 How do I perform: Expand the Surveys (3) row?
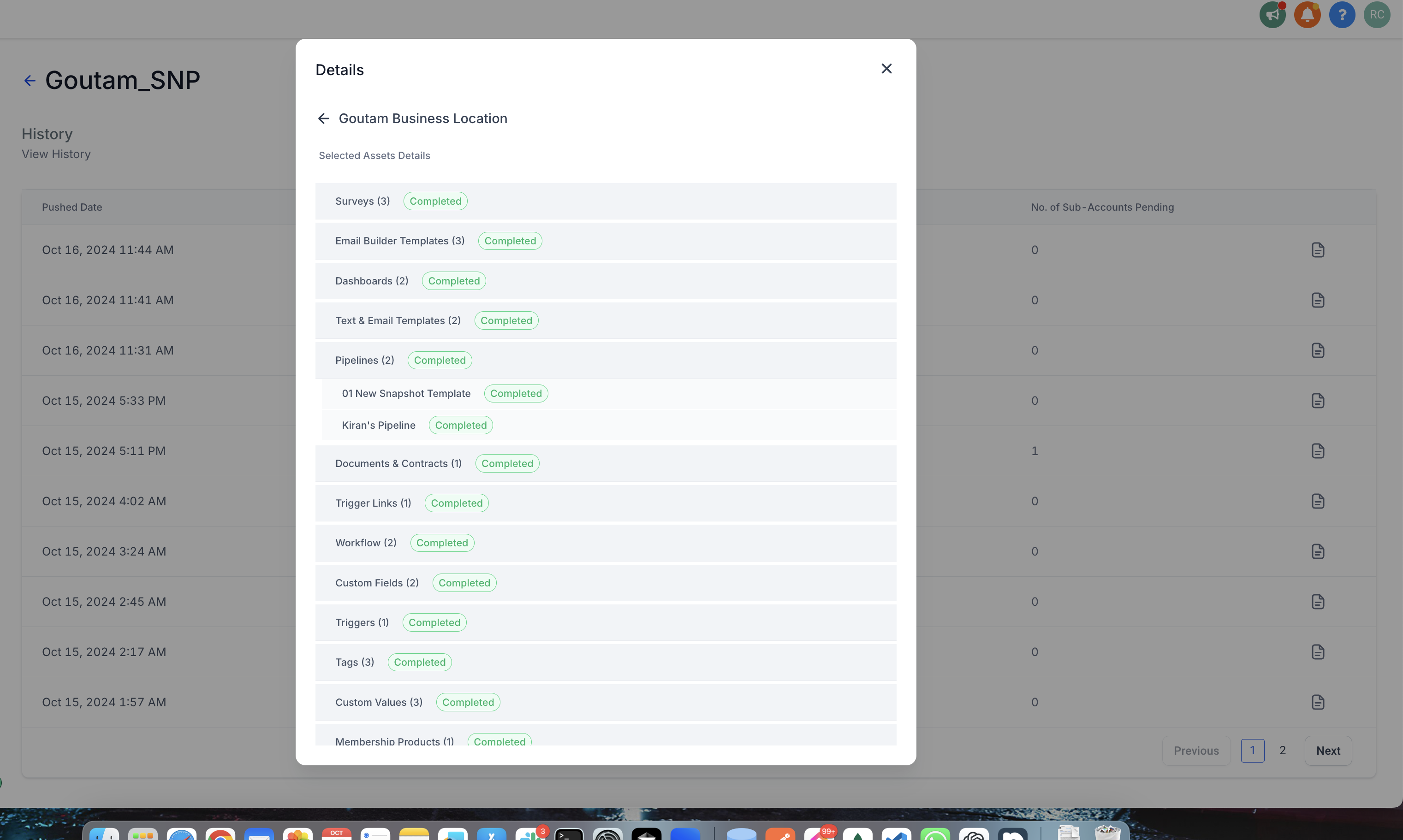pos(363,201)
